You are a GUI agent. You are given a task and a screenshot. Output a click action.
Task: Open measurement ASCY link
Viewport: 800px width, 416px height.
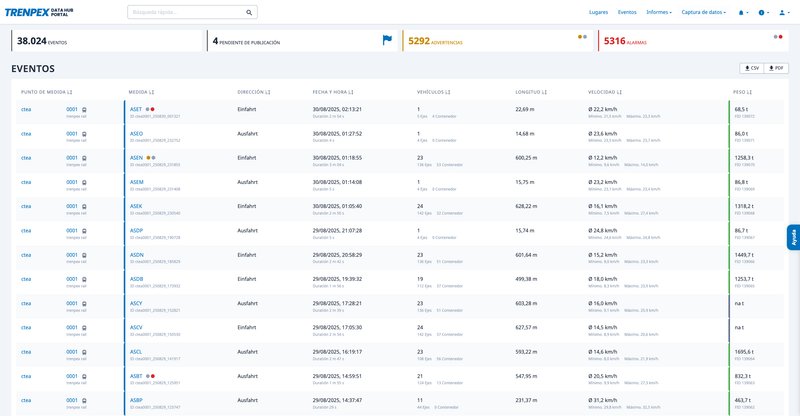[136, 303]
